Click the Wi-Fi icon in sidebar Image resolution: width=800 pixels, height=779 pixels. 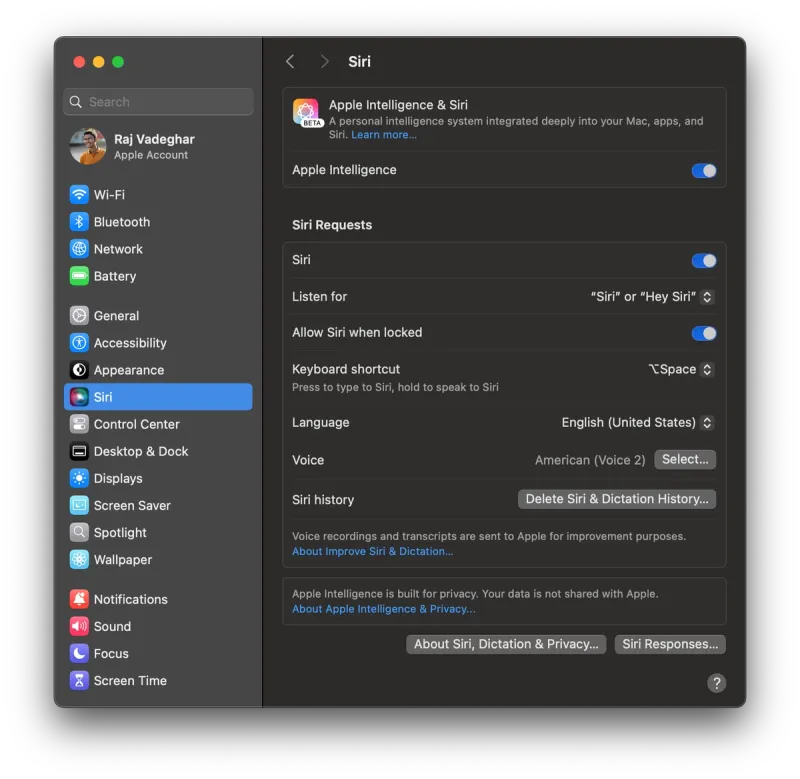pos(79,194)
